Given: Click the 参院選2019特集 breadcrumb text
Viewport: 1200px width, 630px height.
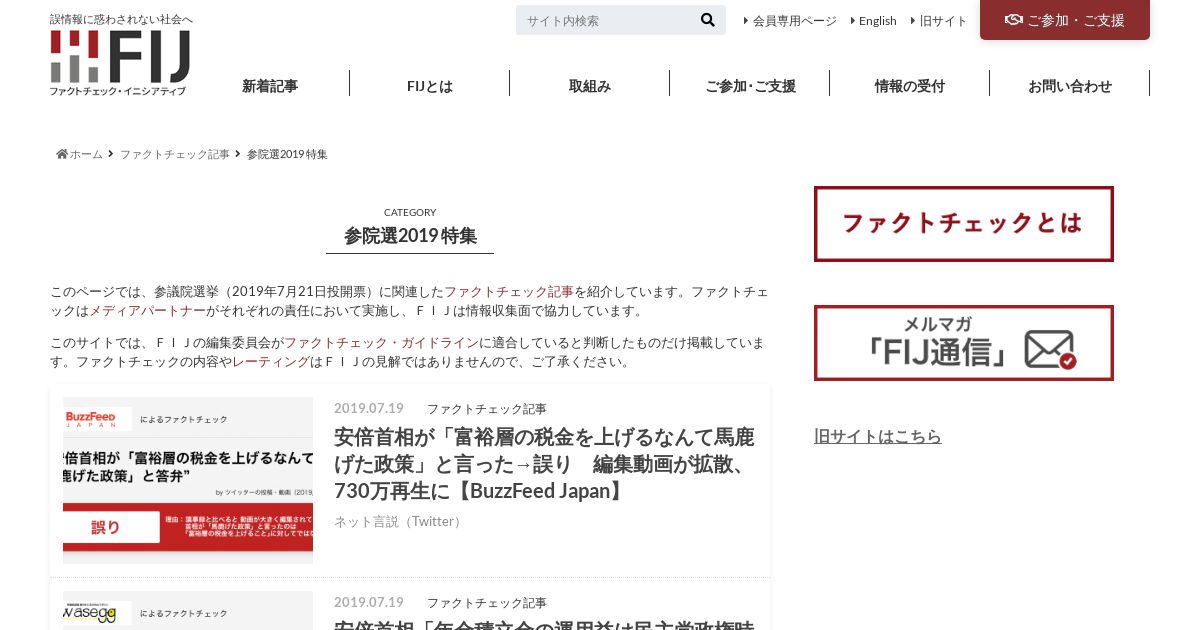Looking at the screenshot, I should click(287, 154).
